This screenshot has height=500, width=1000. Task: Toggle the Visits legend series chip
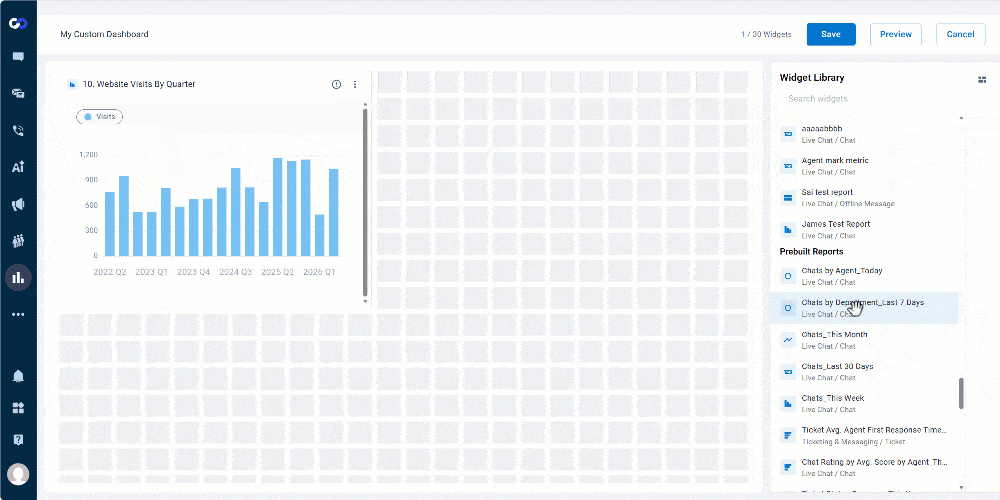pyautogui.click(x=99, y=117)
